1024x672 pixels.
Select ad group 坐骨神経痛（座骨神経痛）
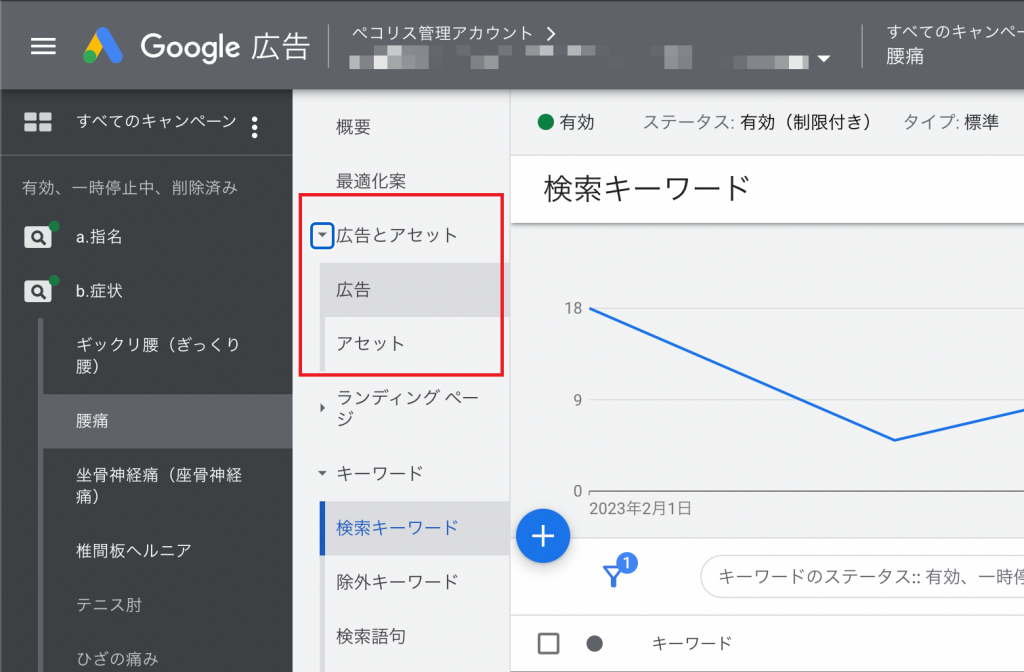(x=159, y=486)
